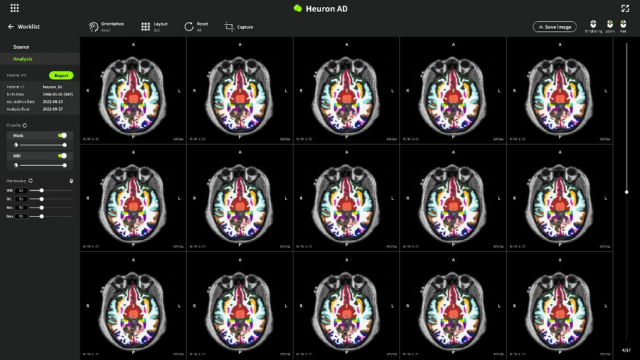640x360 pixels.
Task: Click the Birth Date value text
Action: [58, 94]
